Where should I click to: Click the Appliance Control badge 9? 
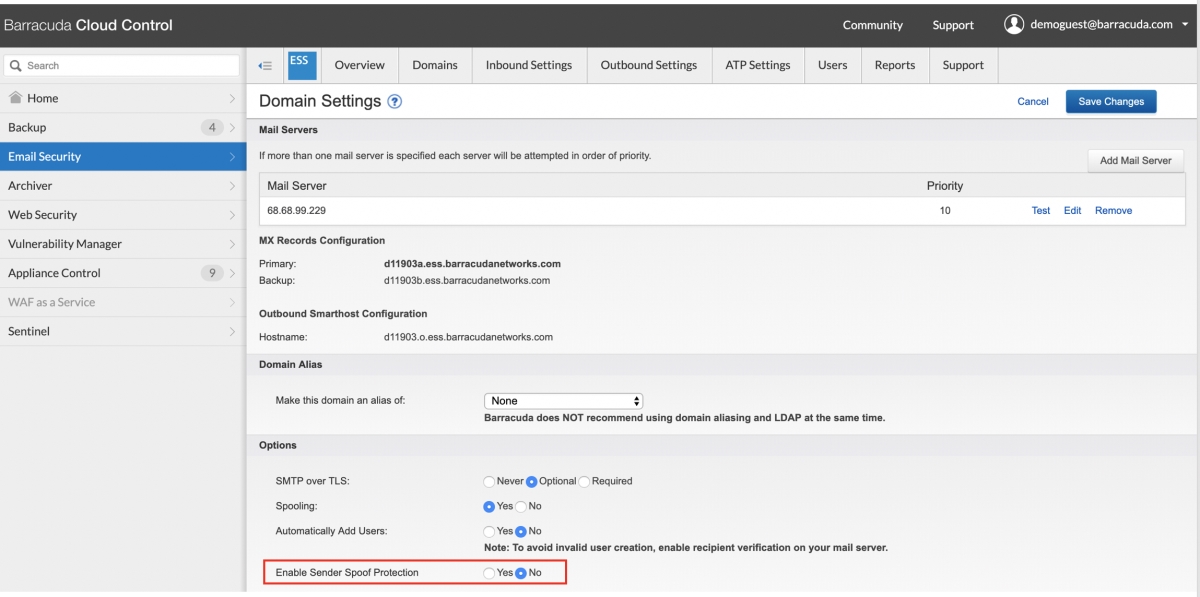click(x=211, y=272)
